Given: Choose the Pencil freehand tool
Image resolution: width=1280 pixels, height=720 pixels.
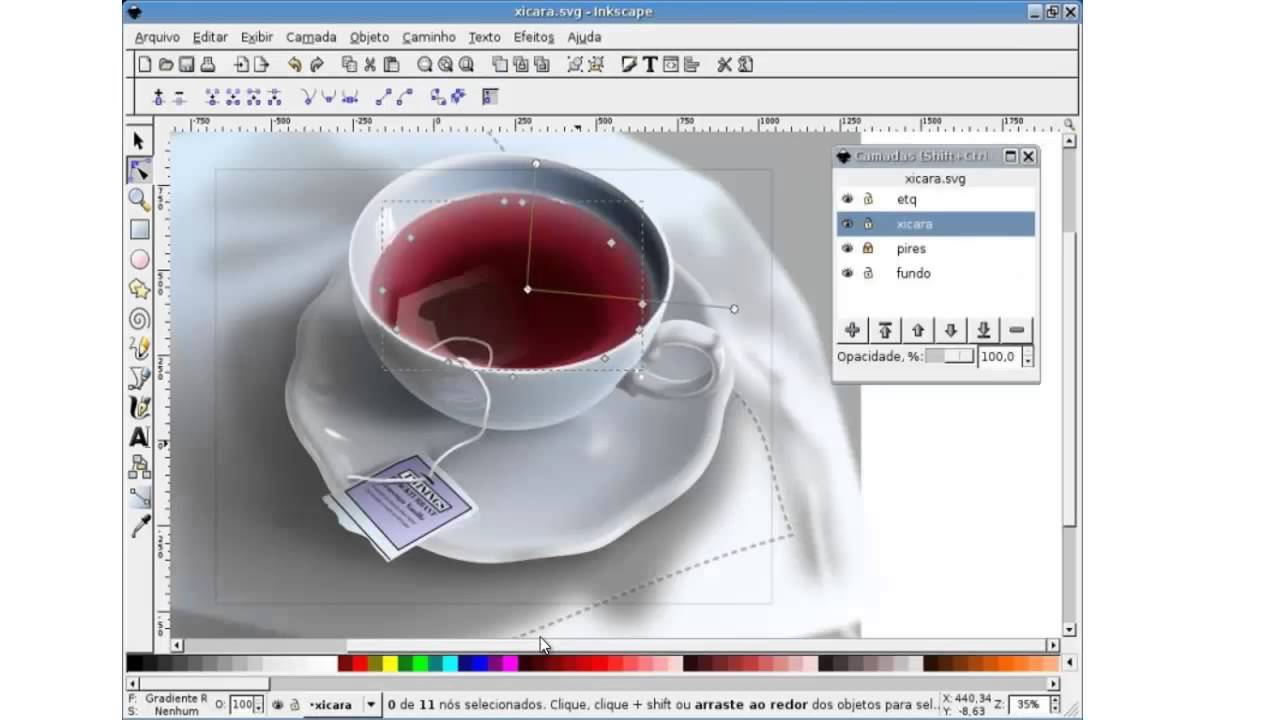Looking at the screenshot, I should coord(139,348).
